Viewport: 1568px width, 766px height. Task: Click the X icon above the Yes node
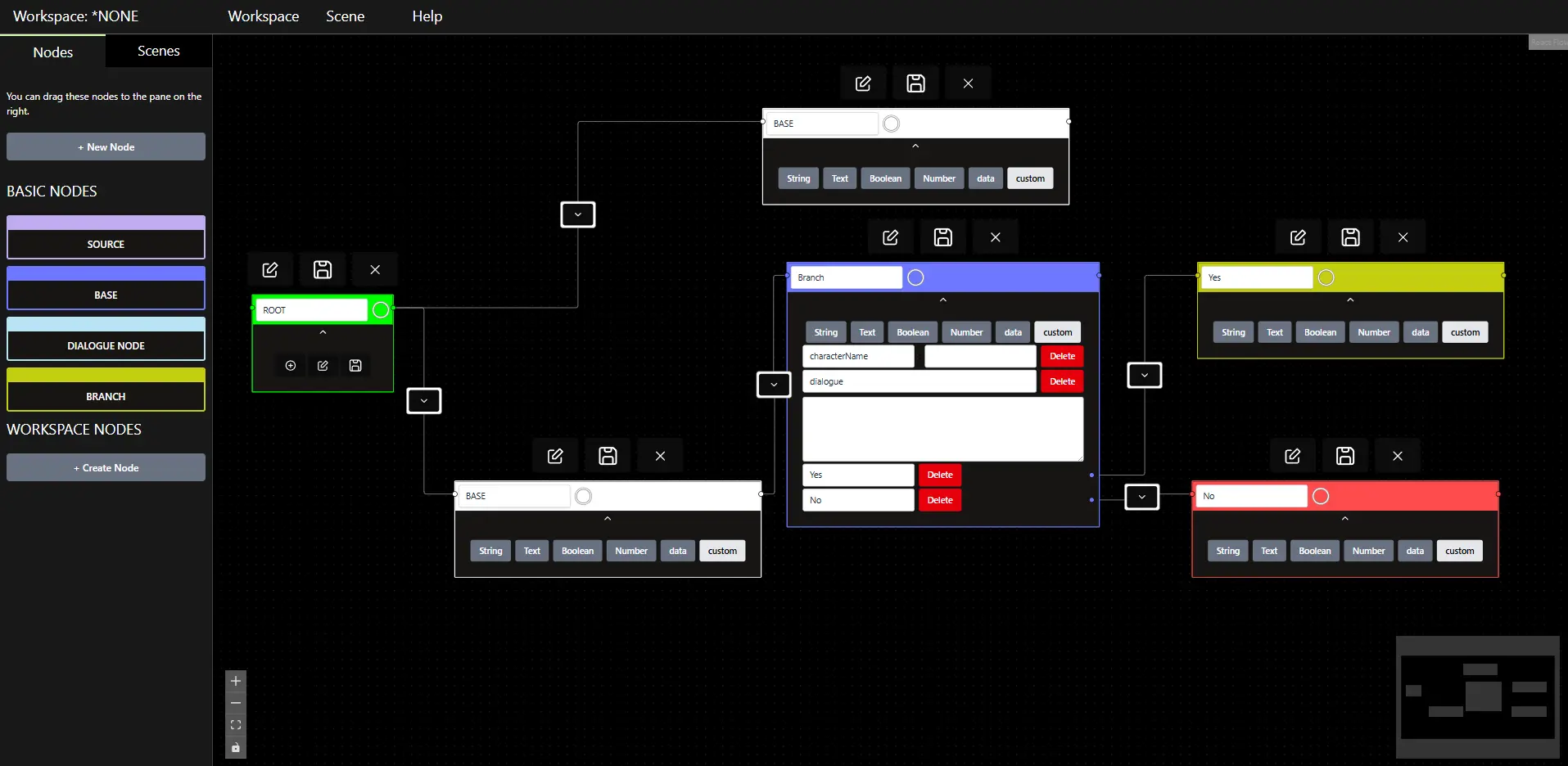tap(1403, 237)
